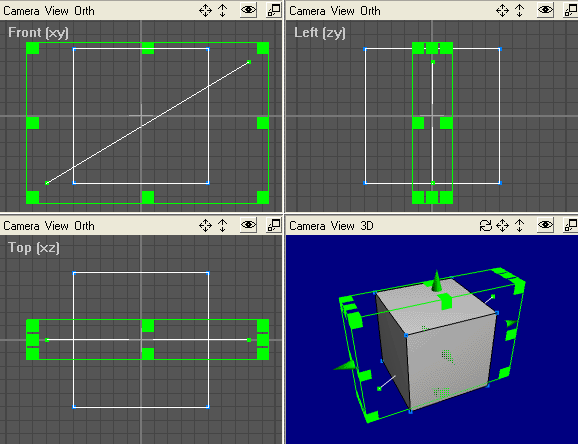578x444 pixels.
Task: Toggle the eye icon in Front view header
Action: [x=248, y=10]
